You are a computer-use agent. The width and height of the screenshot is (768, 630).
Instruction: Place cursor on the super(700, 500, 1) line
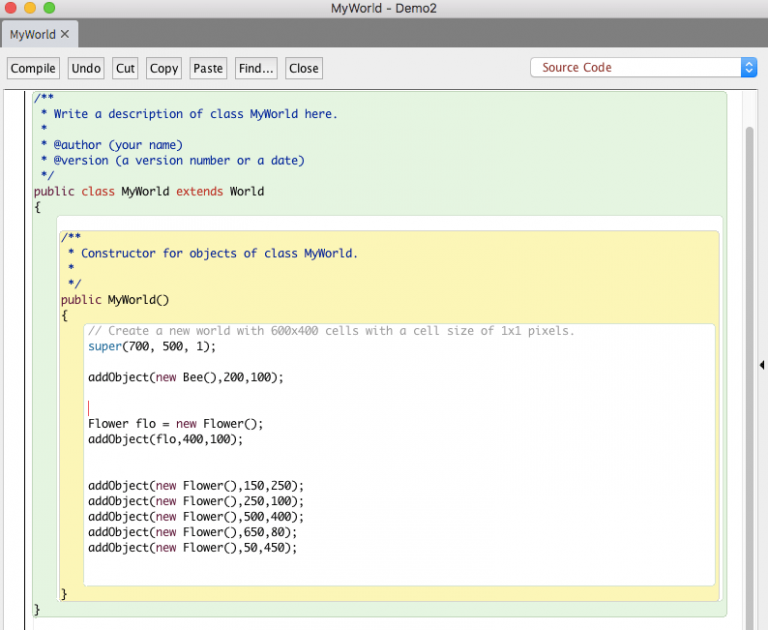click(152, 346)
